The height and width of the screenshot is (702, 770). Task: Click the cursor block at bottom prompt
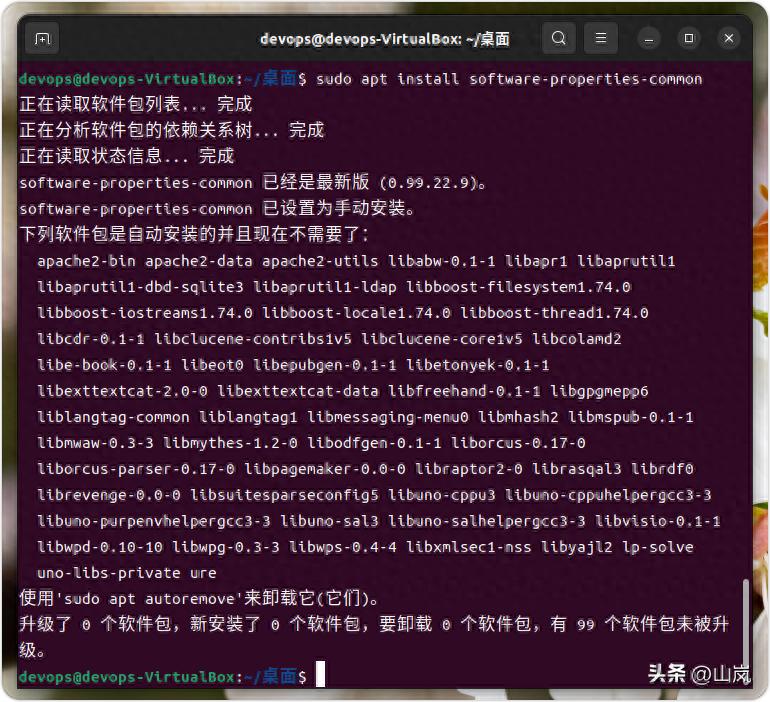coord(320,674)
